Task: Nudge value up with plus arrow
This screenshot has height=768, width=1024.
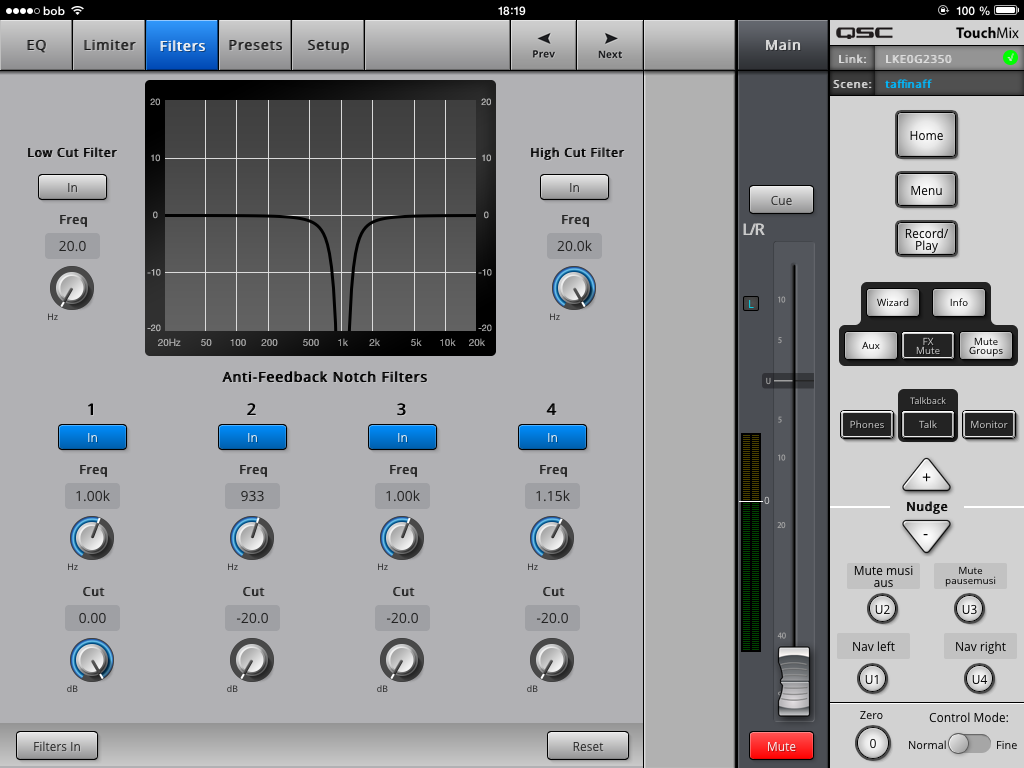Action: (x=926, y=475)
